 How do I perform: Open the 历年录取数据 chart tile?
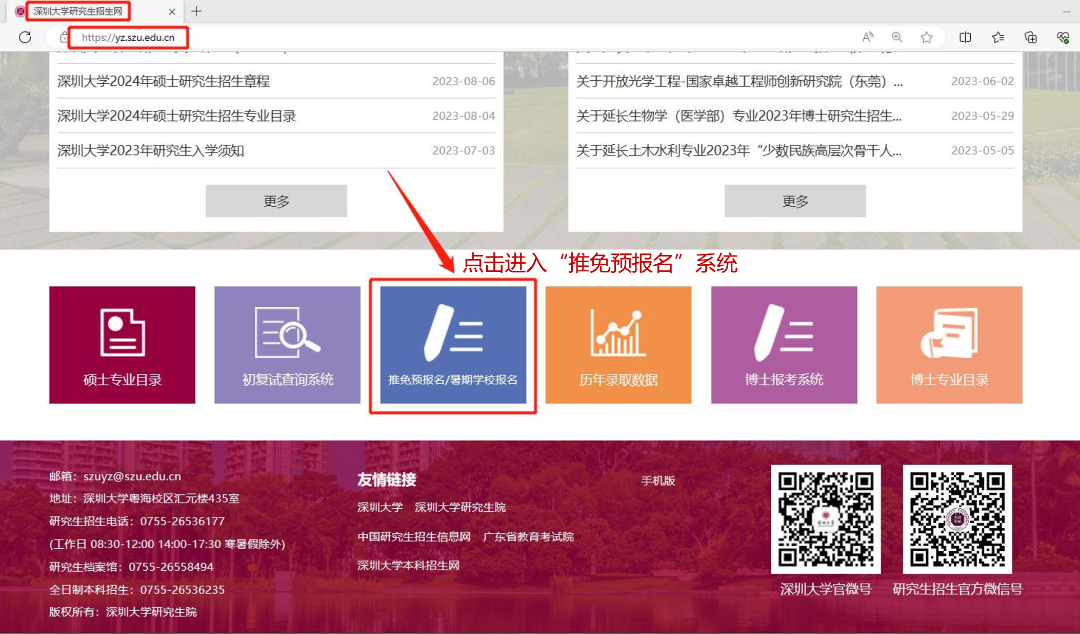point(618,345)
